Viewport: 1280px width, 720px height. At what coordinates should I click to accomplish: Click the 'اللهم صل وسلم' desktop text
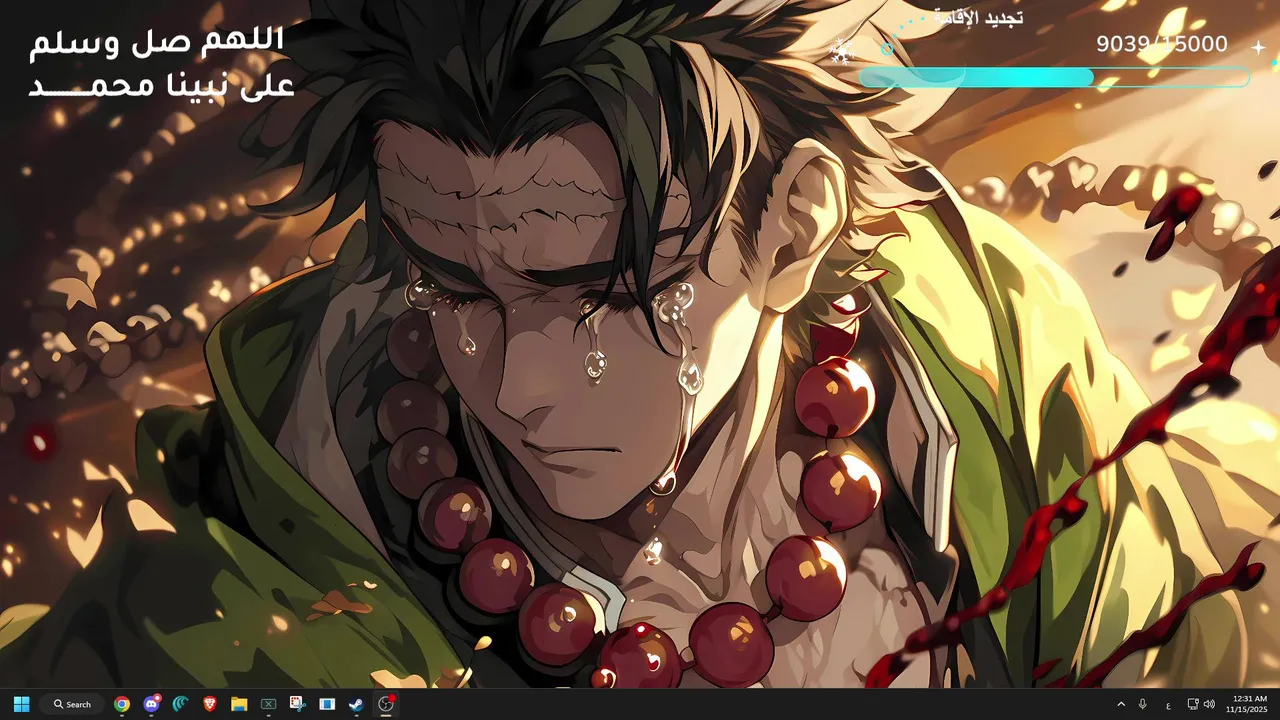(157, 42)
